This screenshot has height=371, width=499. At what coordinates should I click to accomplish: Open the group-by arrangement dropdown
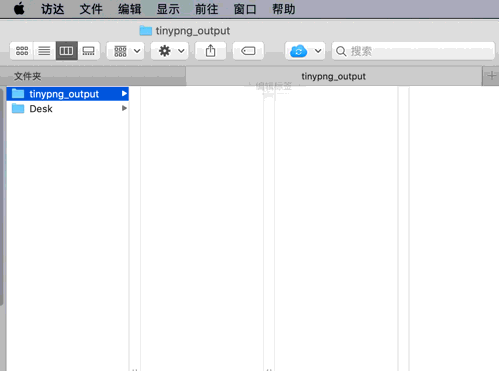pos(125,51)
